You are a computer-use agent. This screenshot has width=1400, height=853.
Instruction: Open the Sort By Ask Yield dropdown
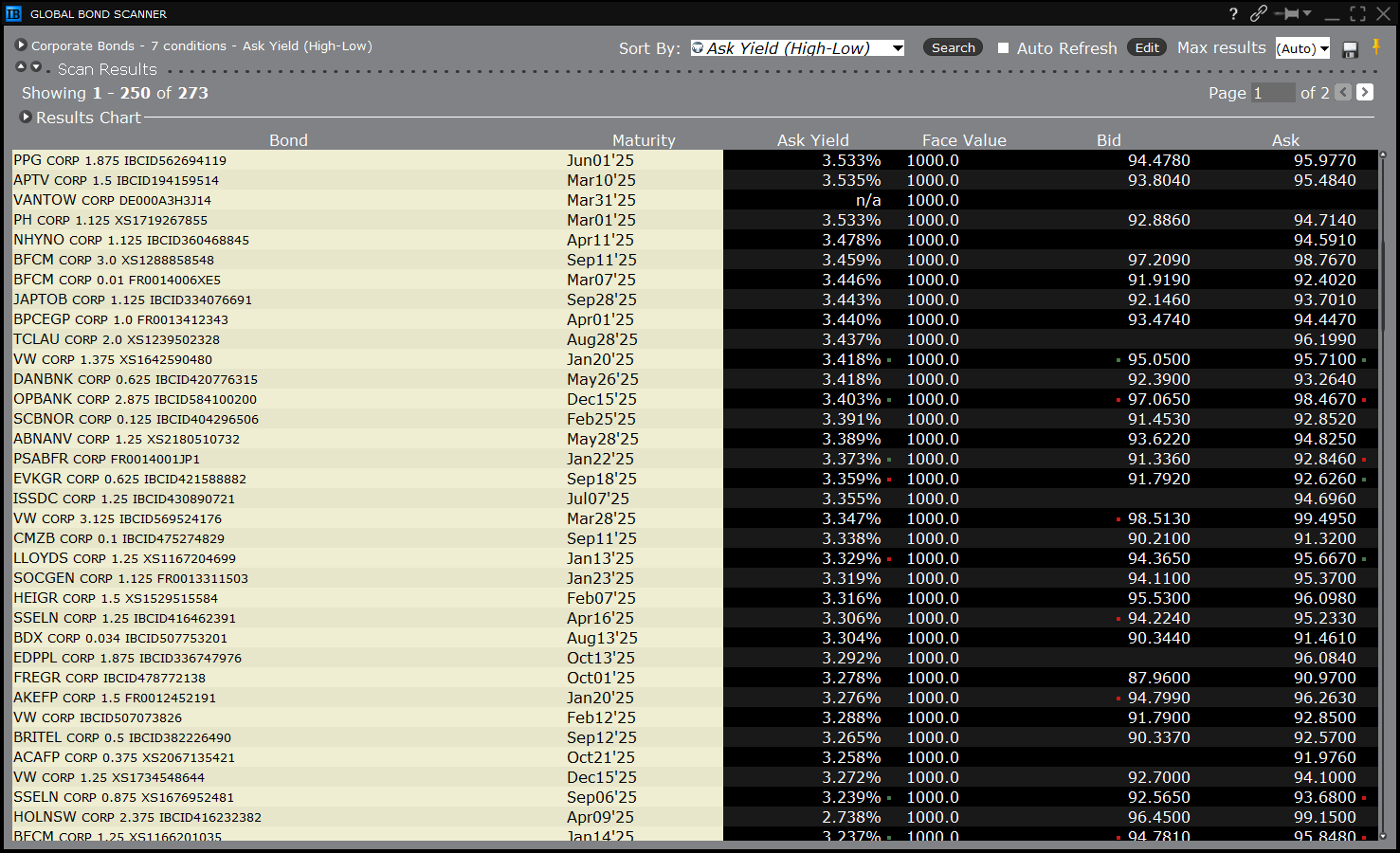pyautogui.click(x=797, y=47)
